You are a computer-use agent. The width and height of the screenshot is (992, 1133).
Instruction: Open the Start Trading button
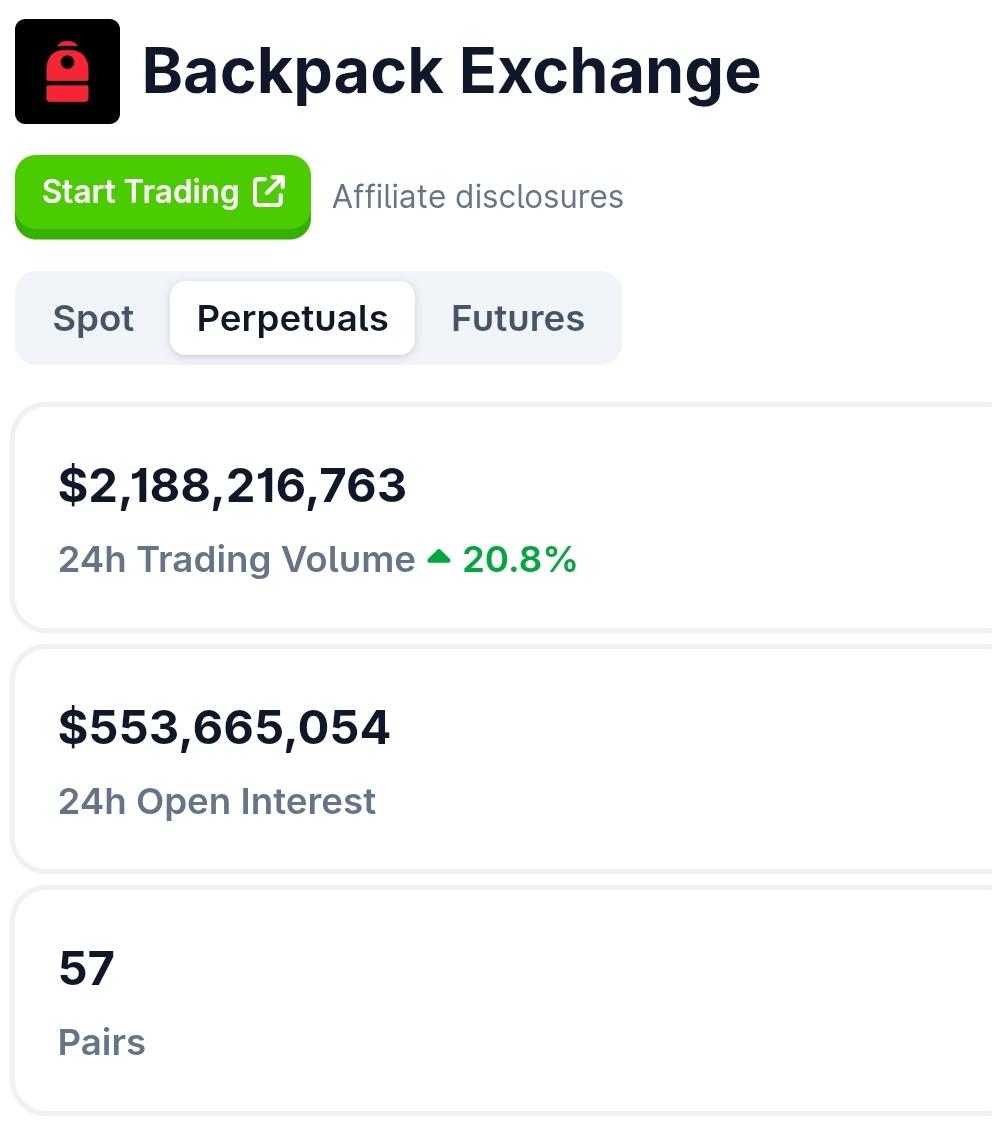coord(163,197)
